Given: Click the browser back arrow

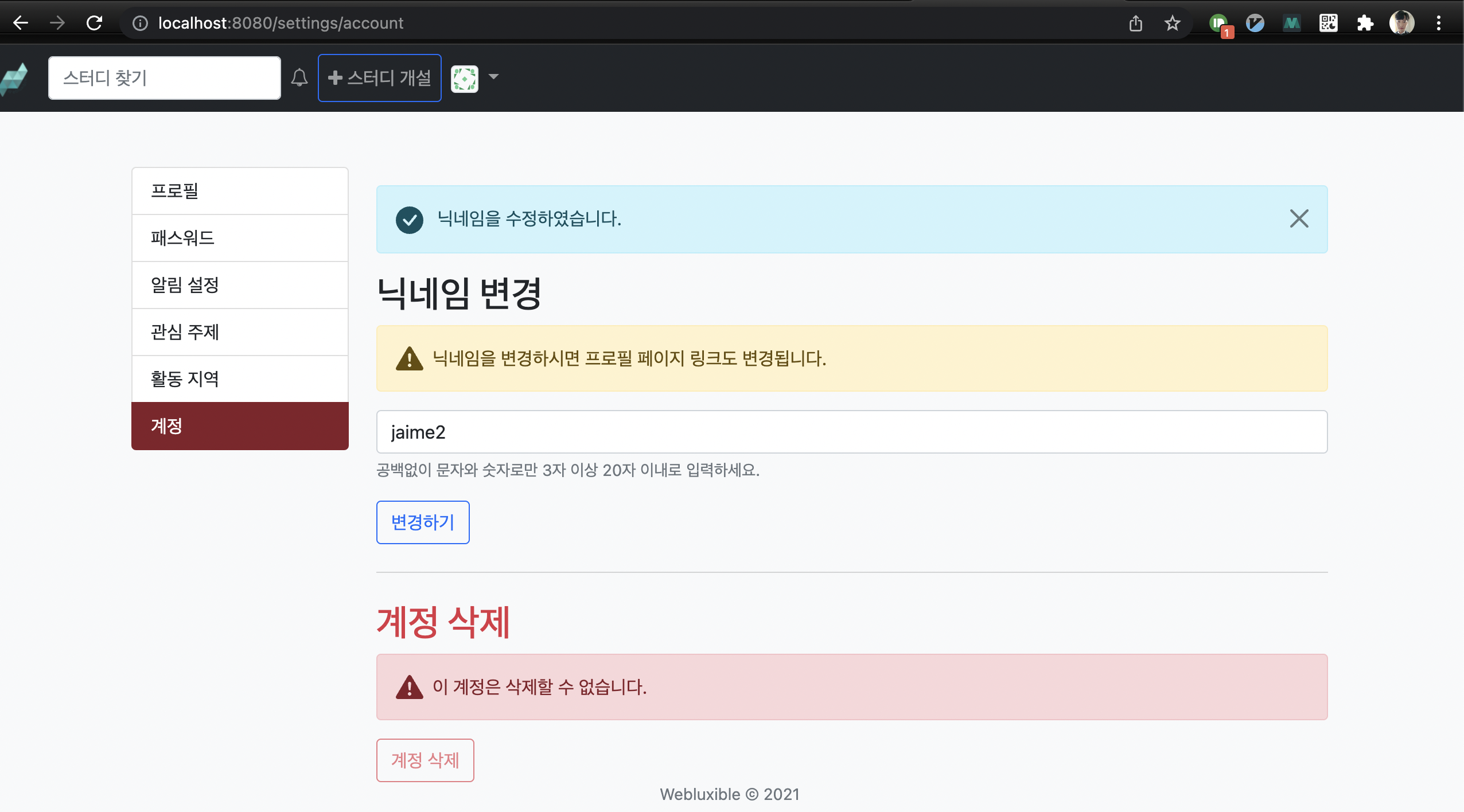Looking at the screenshot, I should point(21,23).
